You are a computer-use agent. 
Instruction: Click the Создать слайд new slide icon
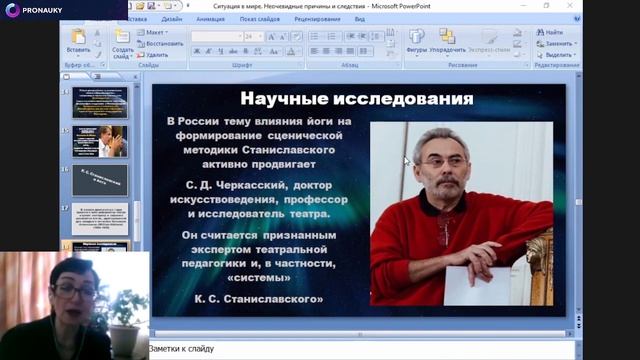(x=122, y=36)
